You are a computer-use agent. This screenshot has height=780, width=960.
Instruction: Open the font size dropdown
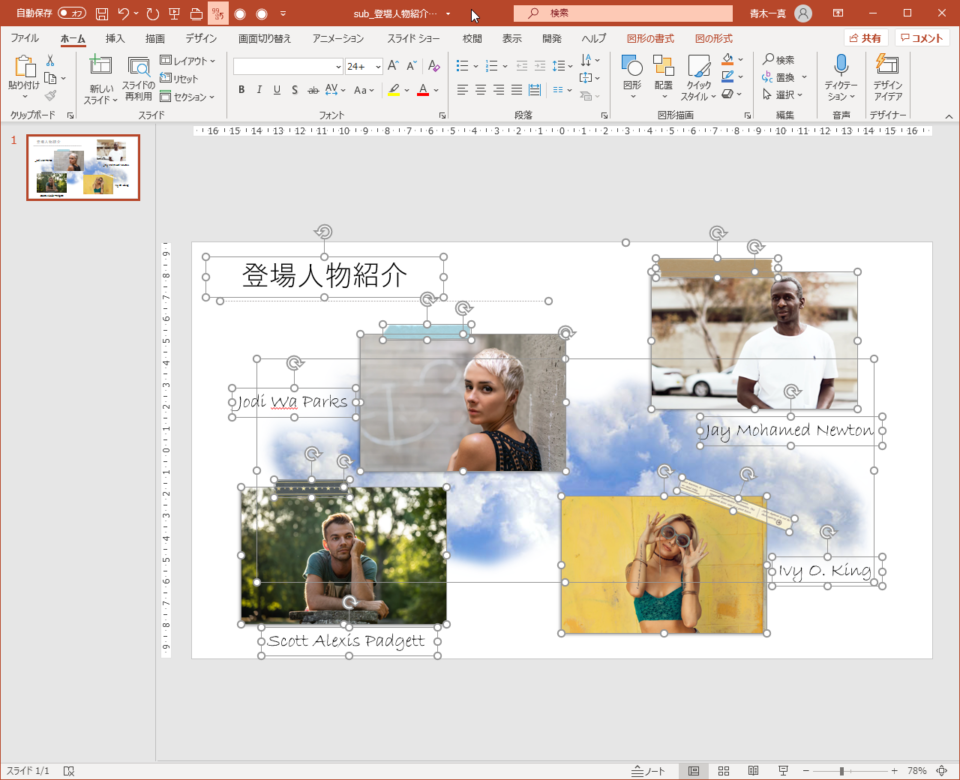pyautogui.click(x=377, y=66)
